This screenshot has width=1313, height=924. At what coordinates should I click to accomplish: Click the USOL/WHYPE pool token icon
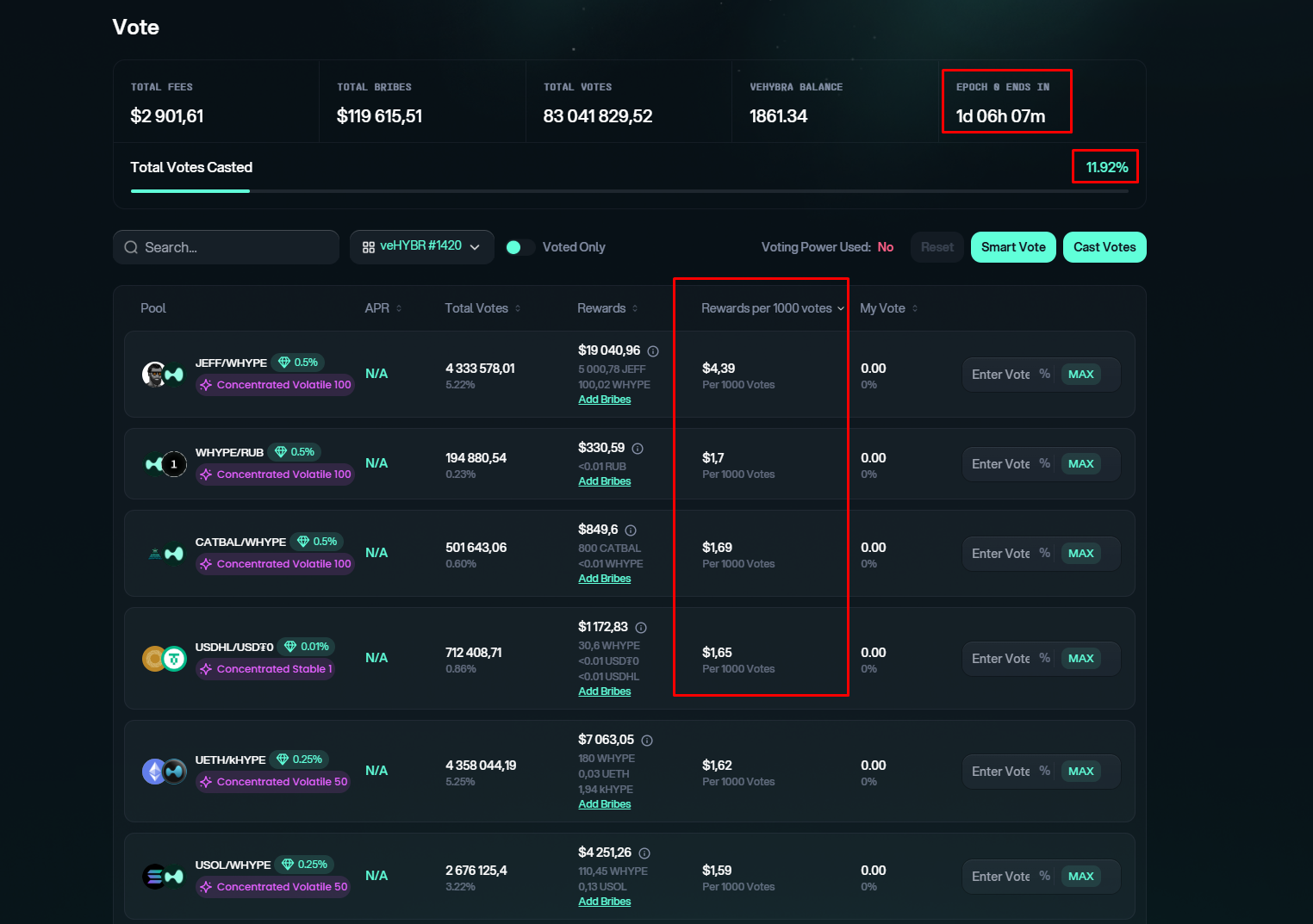pos(163,877)
